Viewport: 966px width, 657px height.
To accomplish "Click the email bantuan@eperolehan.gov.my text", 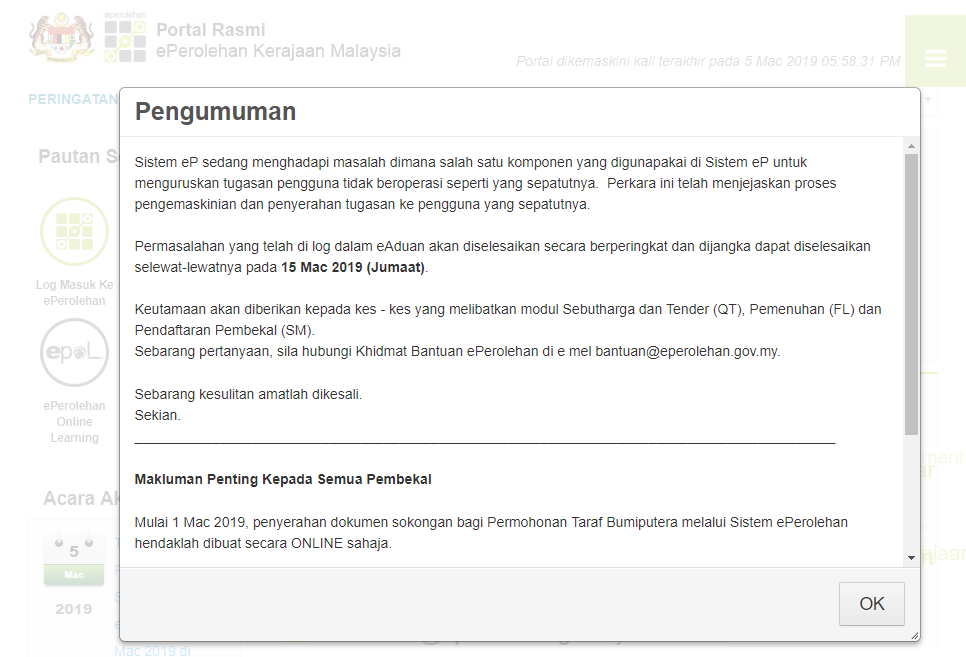I will [687, 351].
